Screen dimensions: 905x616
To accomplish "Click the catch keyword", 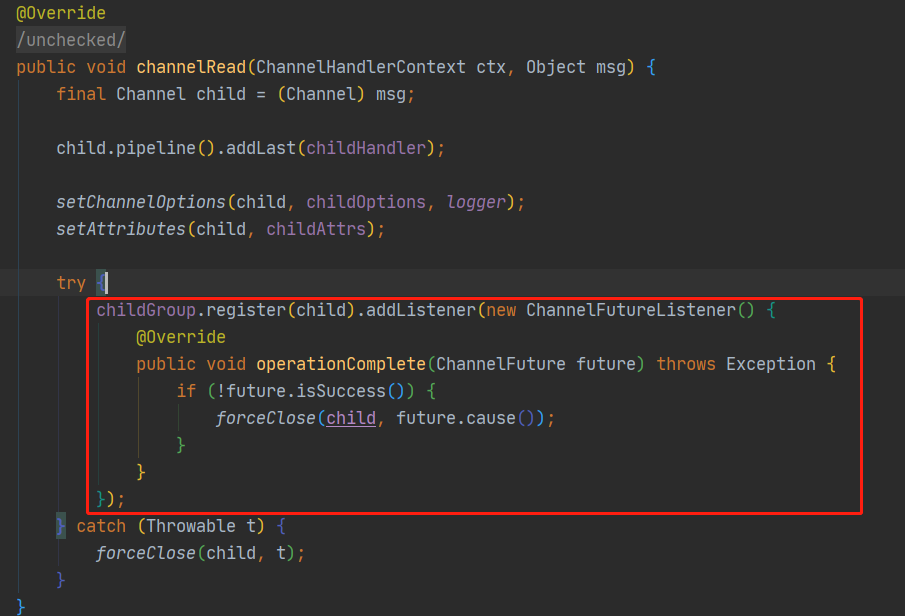I will (101, 526).
